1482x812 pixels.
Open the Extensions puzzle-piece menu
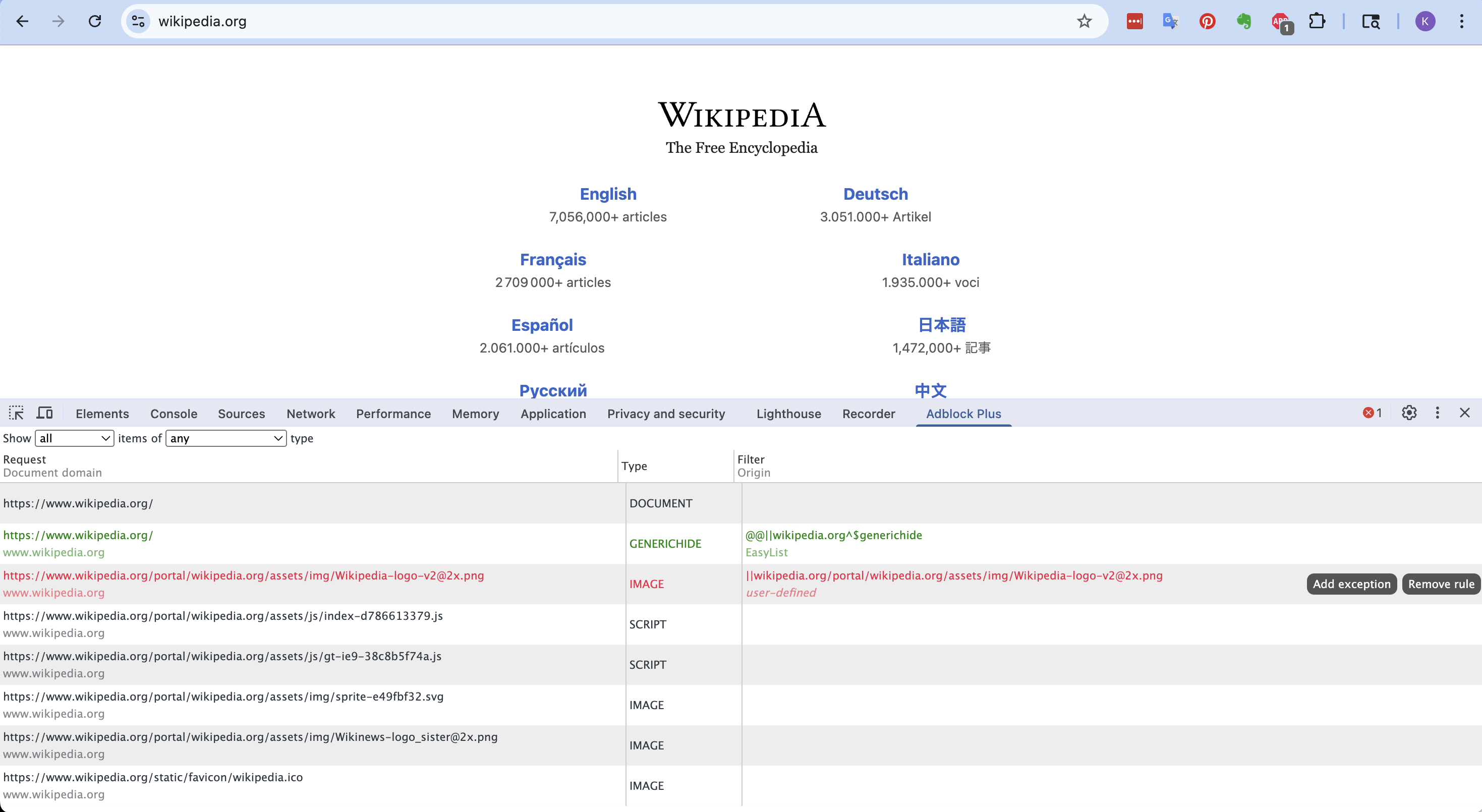click(1317, 22)
